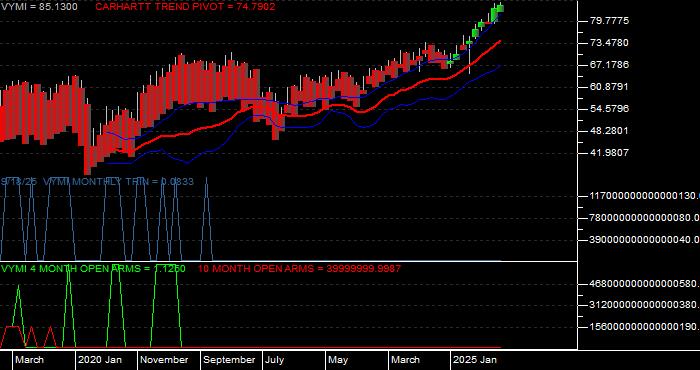The image size is (700, 370).
Task: Select the VYMI 4 MONTH OPEN ARMS label
Action: [x=93, y=269]
